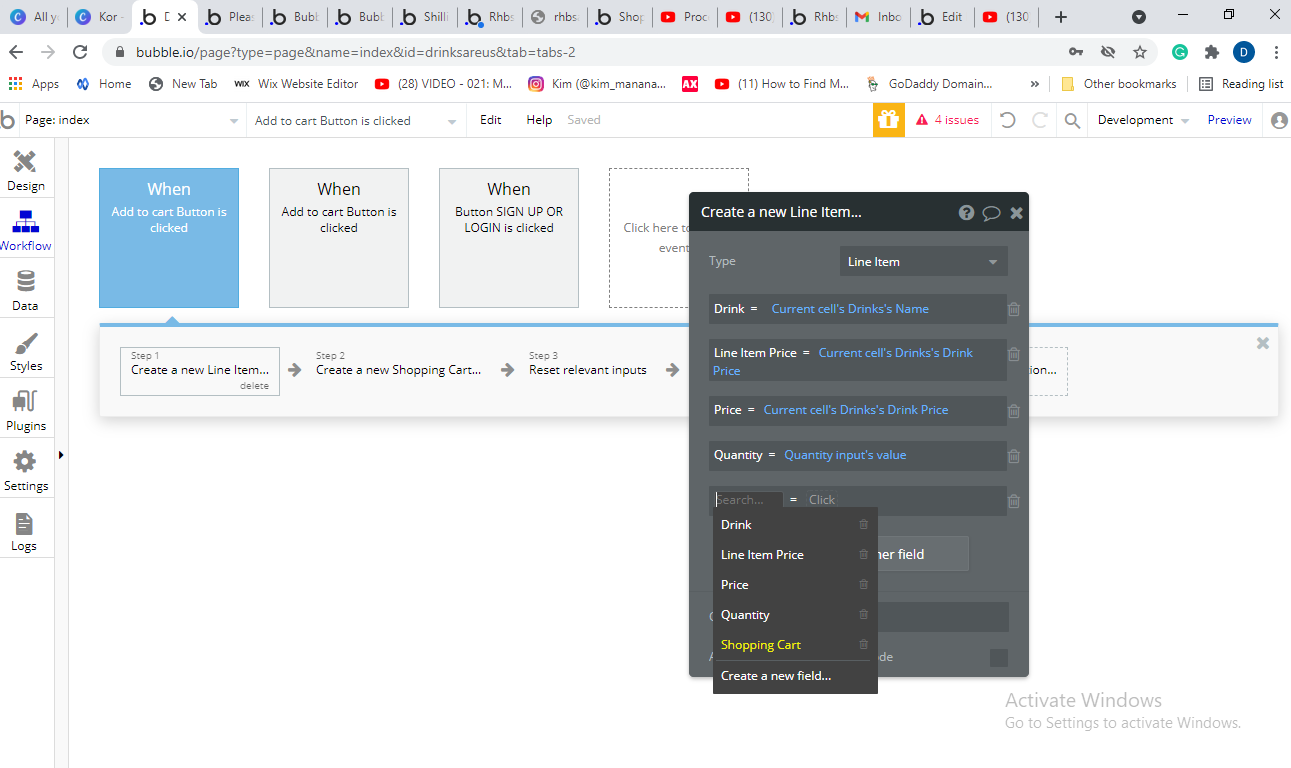This screenshot has width=1291, height=768.
Task: Click the Bubble logo in editor
Action: 8,120
